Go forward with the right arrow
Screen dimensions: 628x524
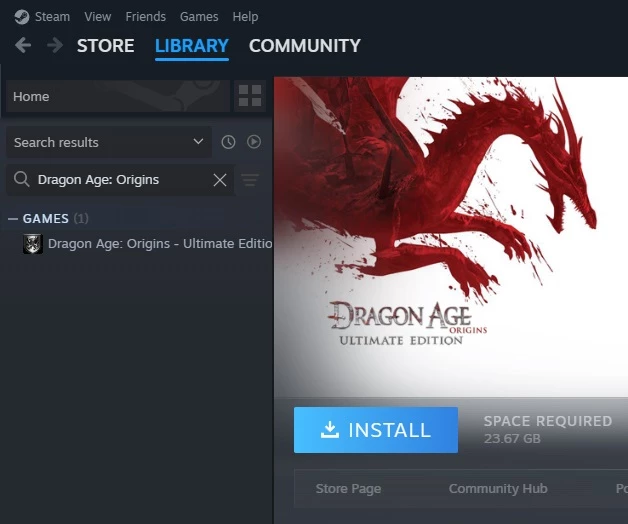(55, 45)
